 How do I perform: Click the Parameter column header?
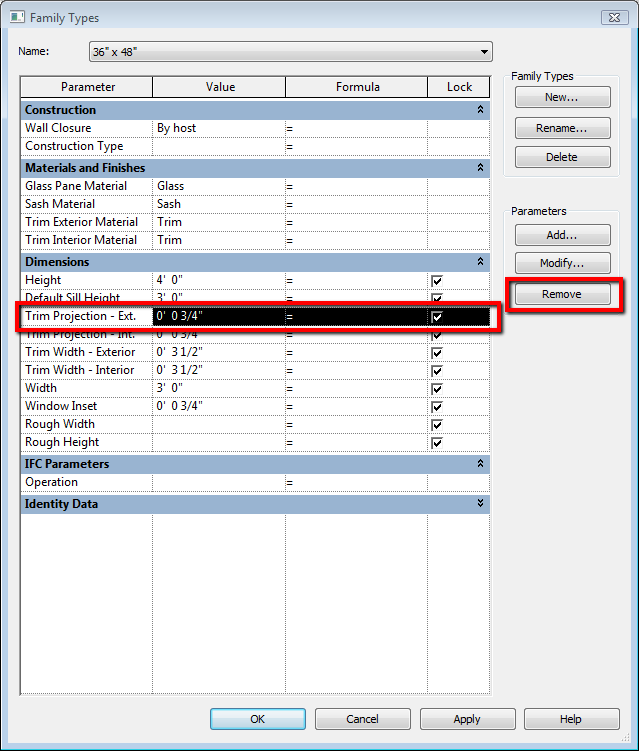87,87
